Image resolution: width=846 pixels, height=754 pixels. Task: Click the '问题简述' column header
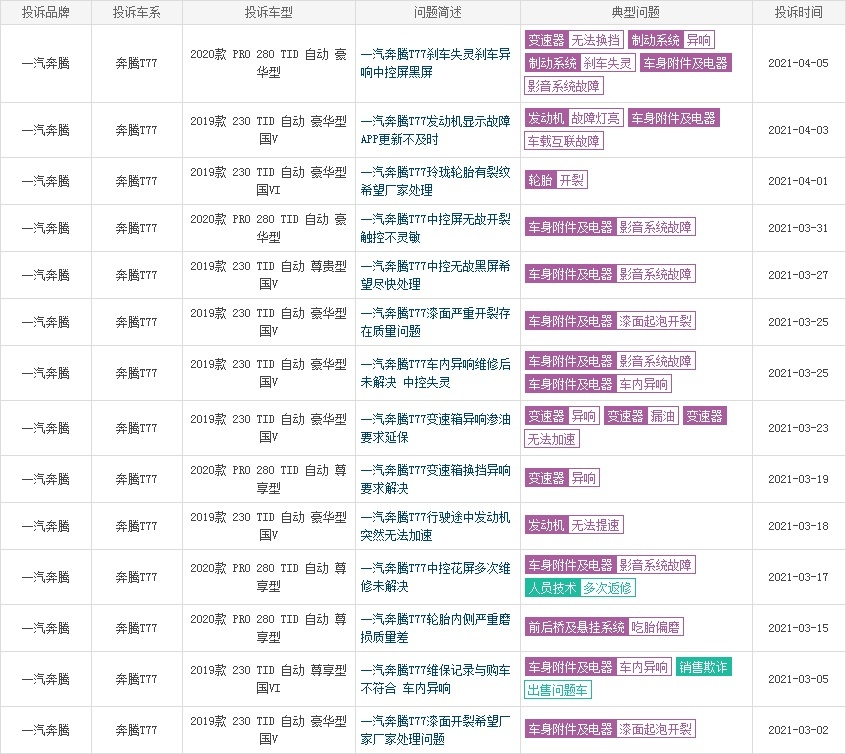pos(438,12)
